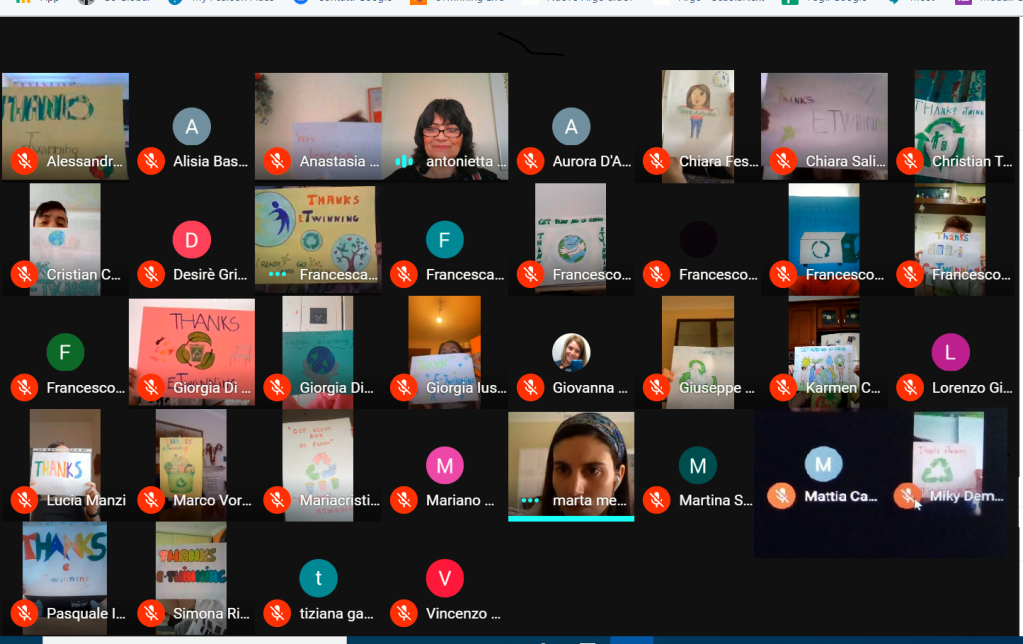This screenshot has width=1023, height=644.
Task: Click the Giorgia Ius name label
Action: 460,387
